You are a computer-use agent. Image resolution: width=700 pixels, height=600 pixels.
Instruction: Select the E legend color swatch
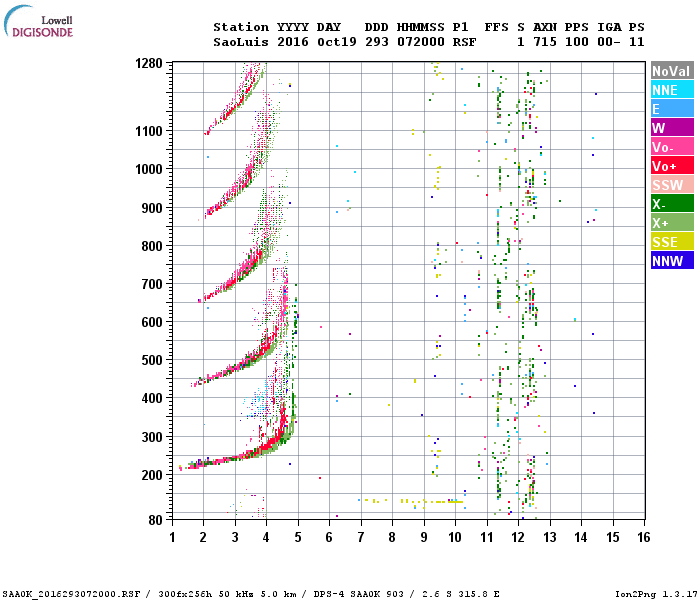[672, 108]
